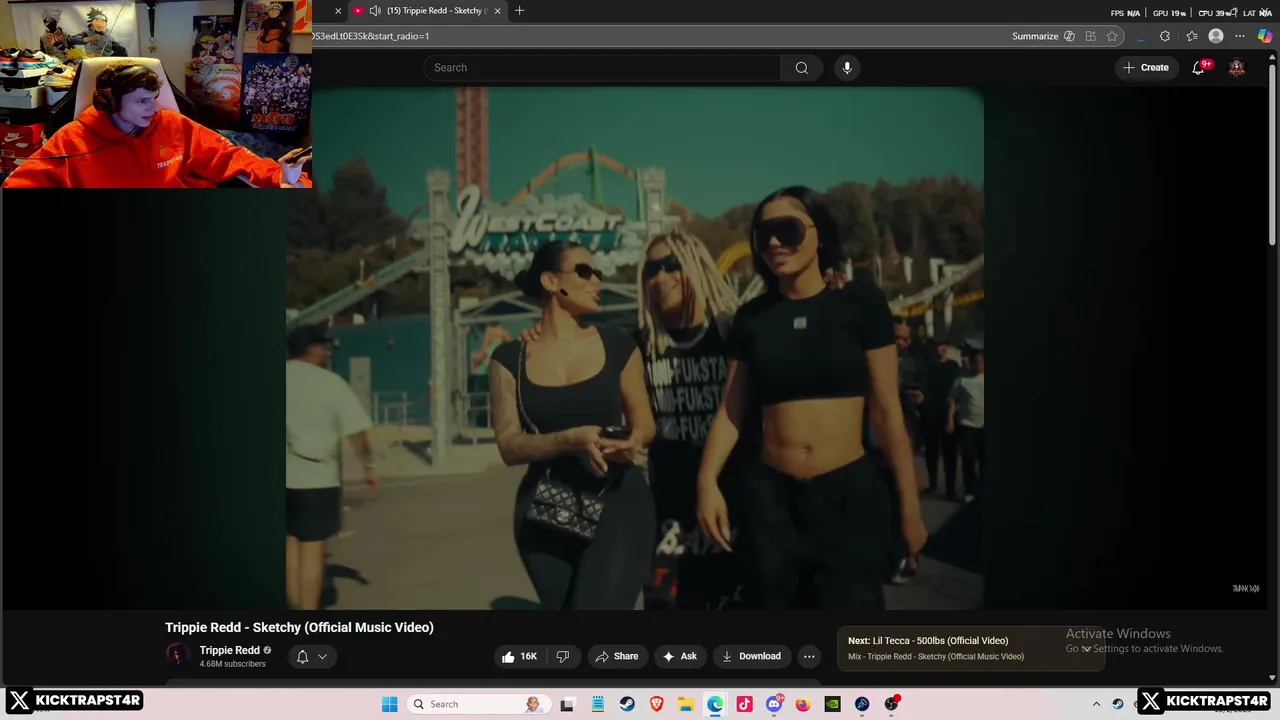Open browser settings and more menu
The height and width of the screenshot is (720, 1280).
[1240, 36]
